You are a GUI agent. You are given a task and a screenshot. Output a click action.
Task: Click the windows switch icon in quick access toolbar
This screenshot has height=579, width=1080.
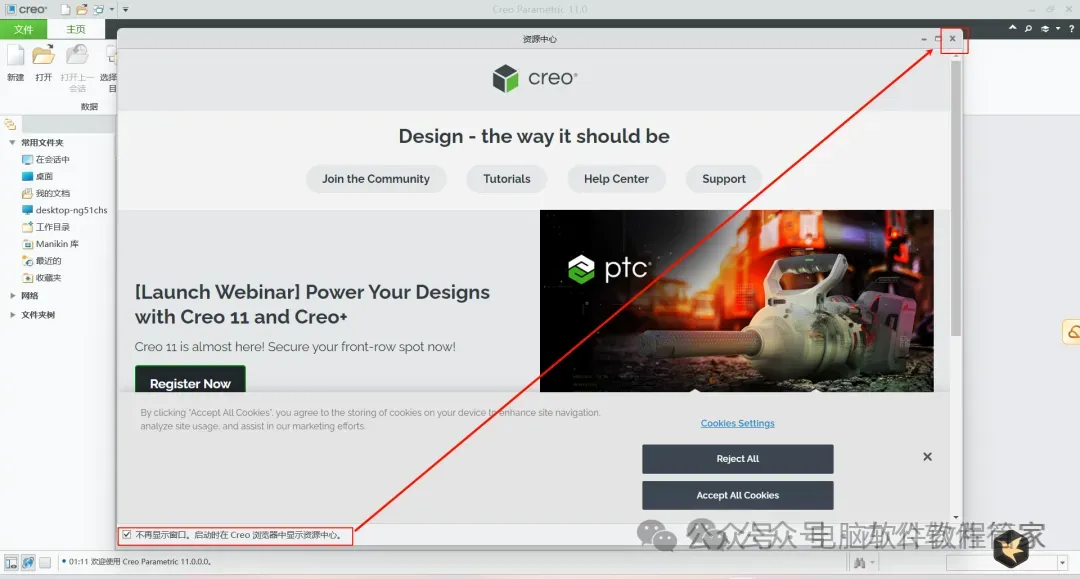pyautogui.click(x=98, y=10)
